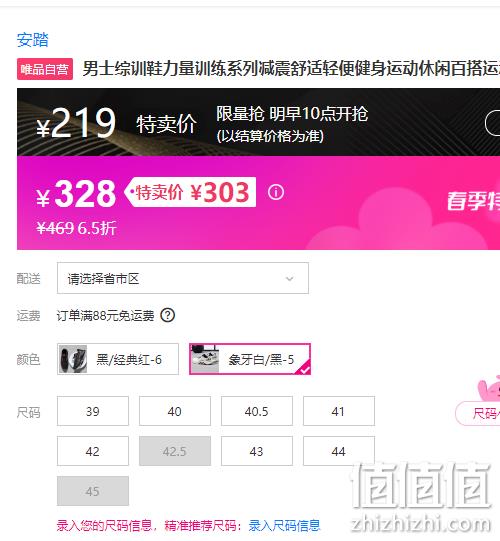The height and width of the screenshot is (541, 500).
Task: Click the 唯品自营 badge
Action: 45,69
